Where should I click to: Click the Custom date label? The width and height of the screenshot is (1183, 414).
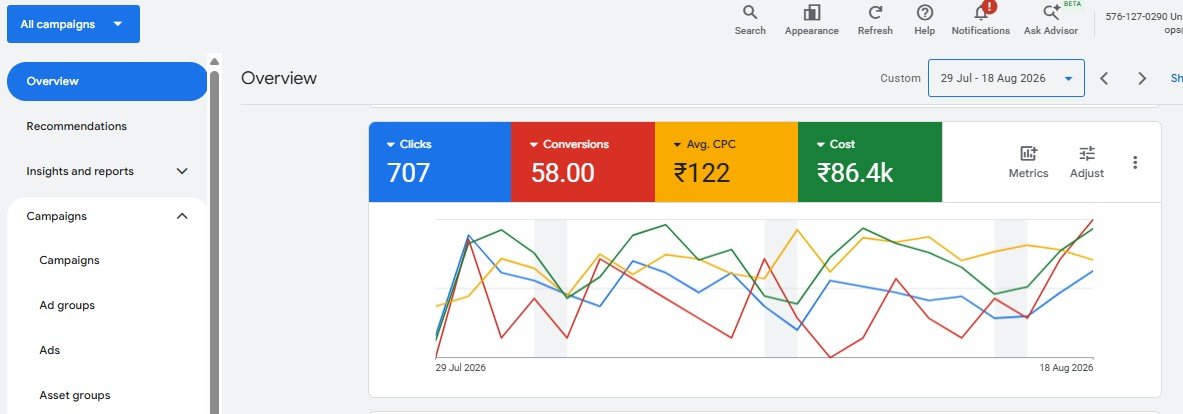[900, 78]
